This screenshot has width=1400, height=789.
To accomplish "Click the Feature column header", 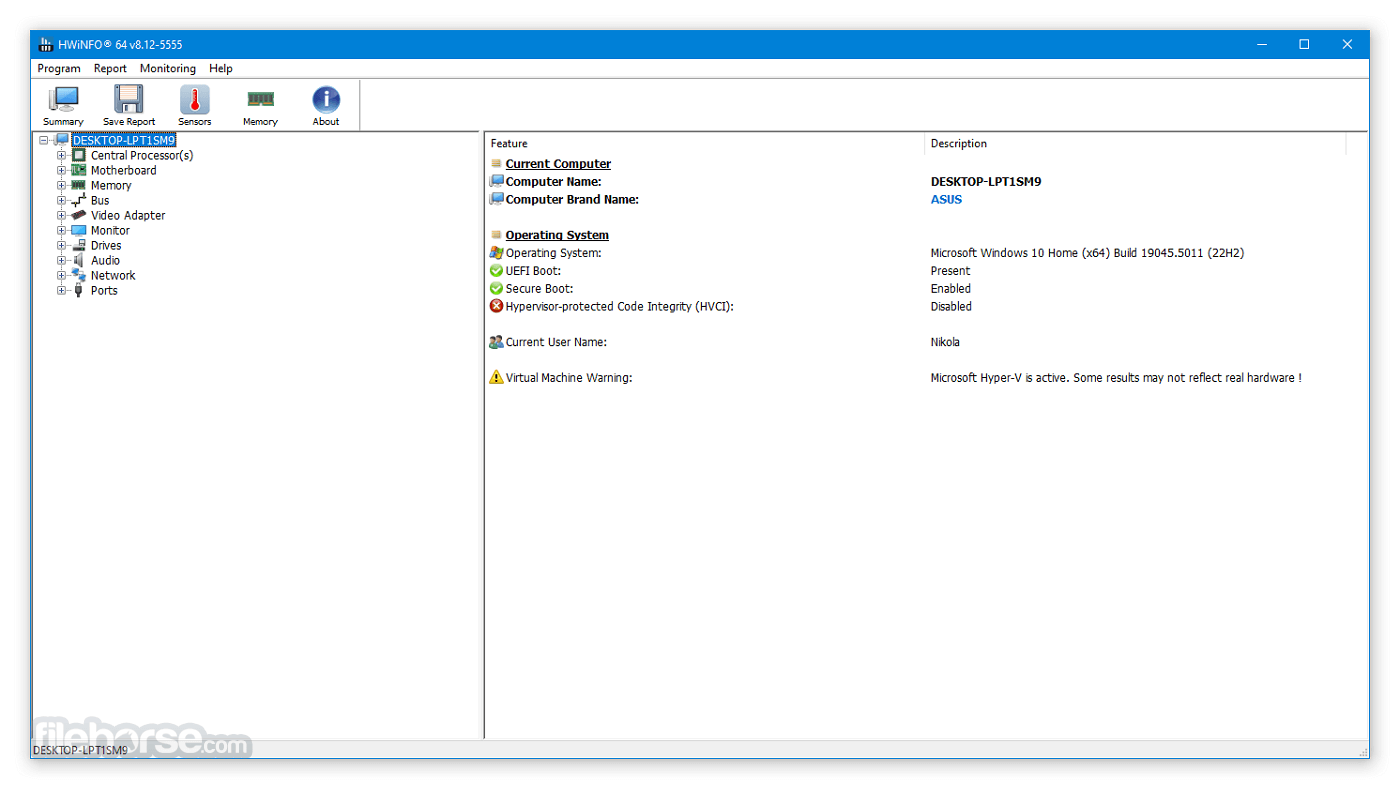I will (x=704, y=143).
